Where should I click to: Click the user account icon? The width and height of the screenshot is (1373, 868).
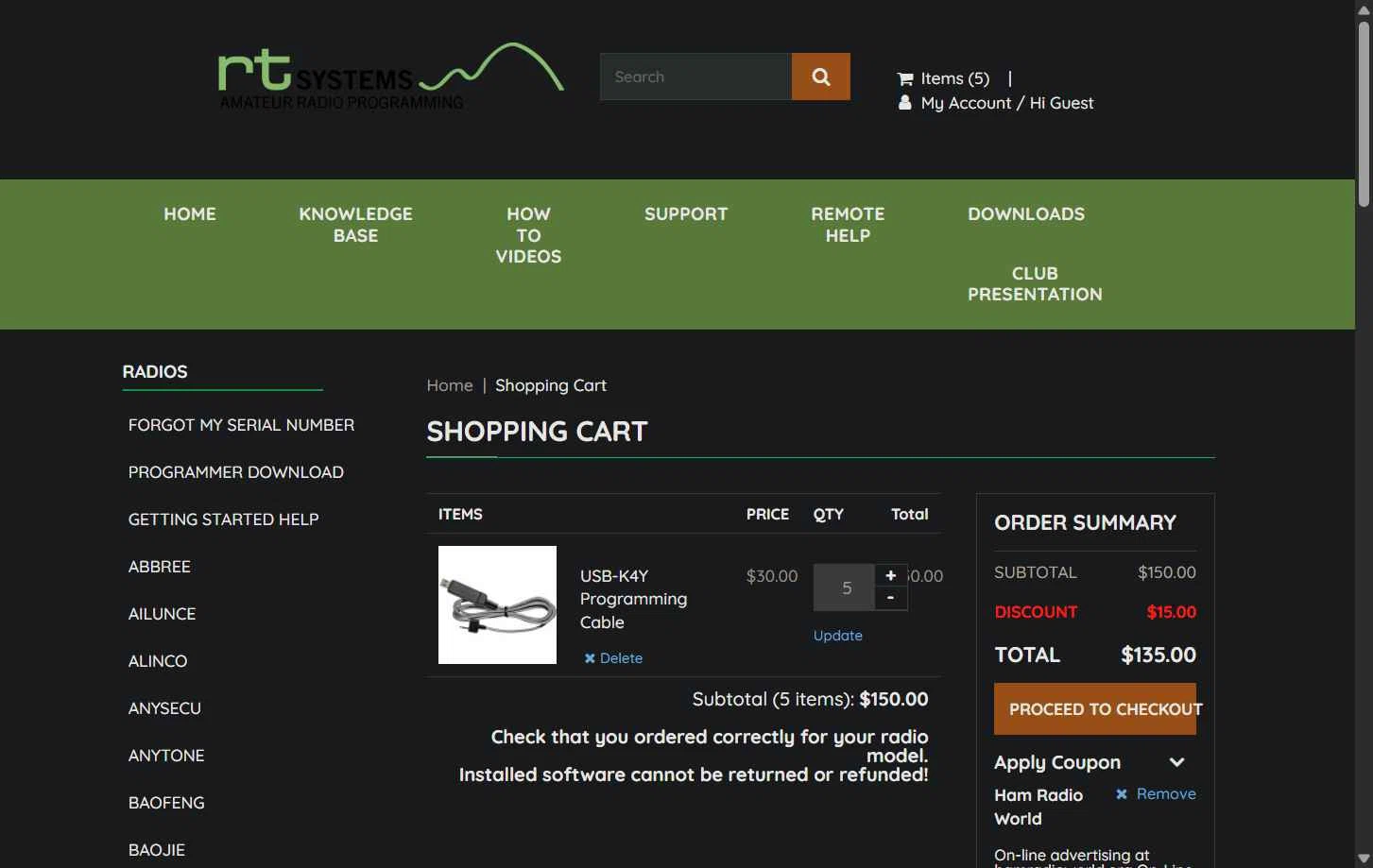(905, 103)
